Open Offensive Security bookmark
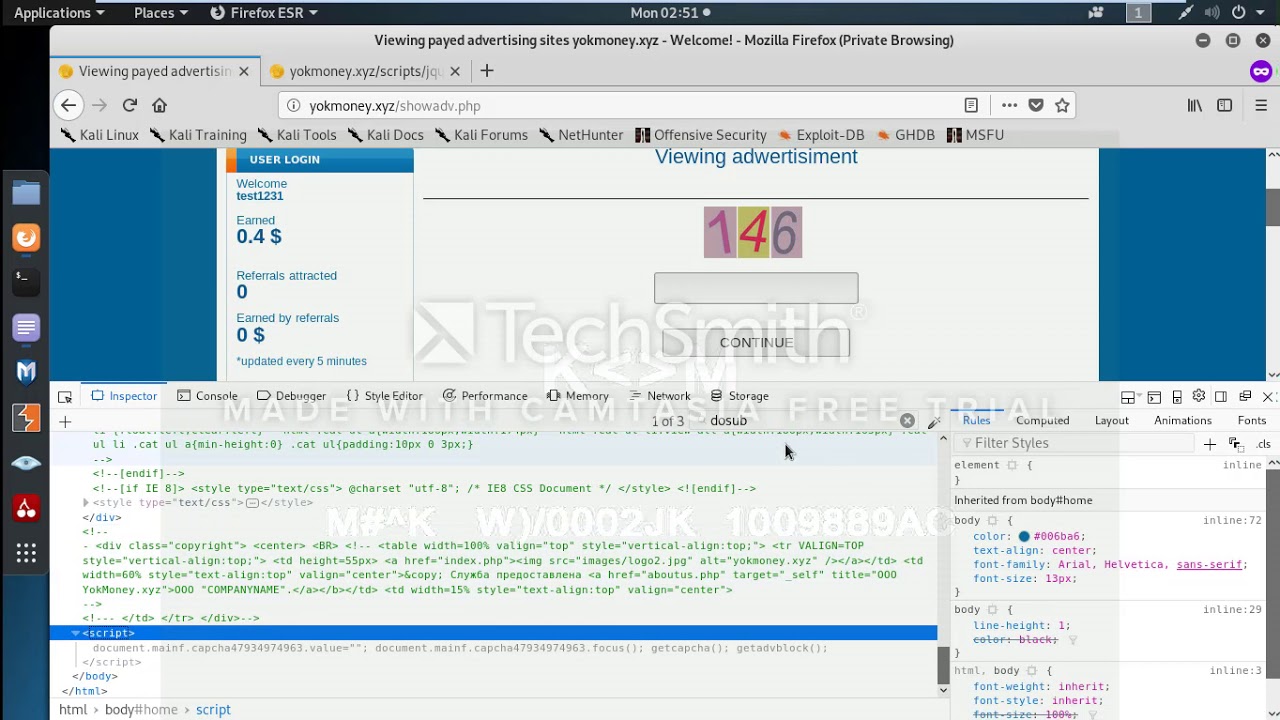This screenshot has width=1280, height=720. point(700,135)
